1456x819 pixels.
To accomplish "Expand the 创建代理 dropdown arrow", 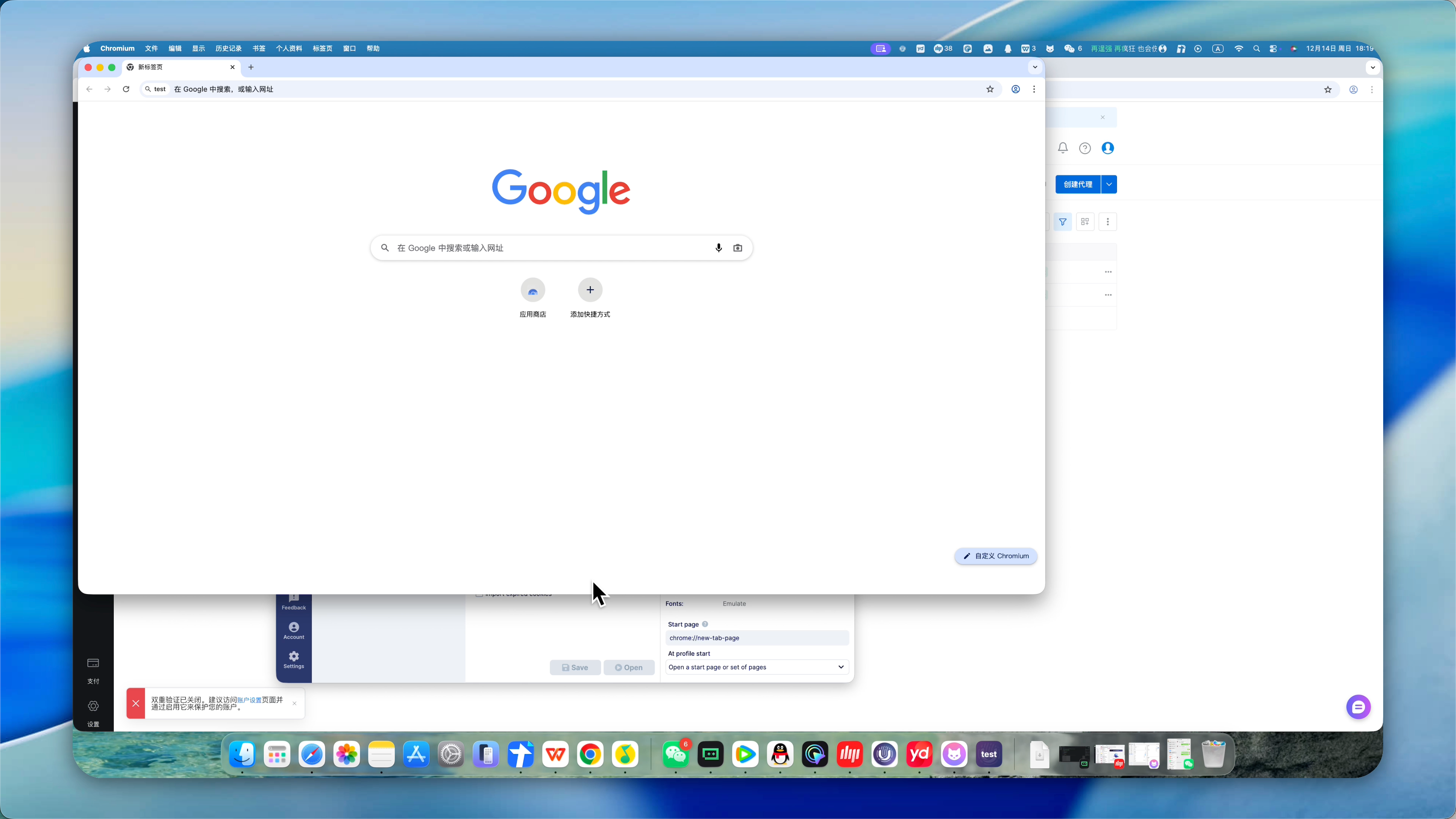I will tap(1109, 184).
